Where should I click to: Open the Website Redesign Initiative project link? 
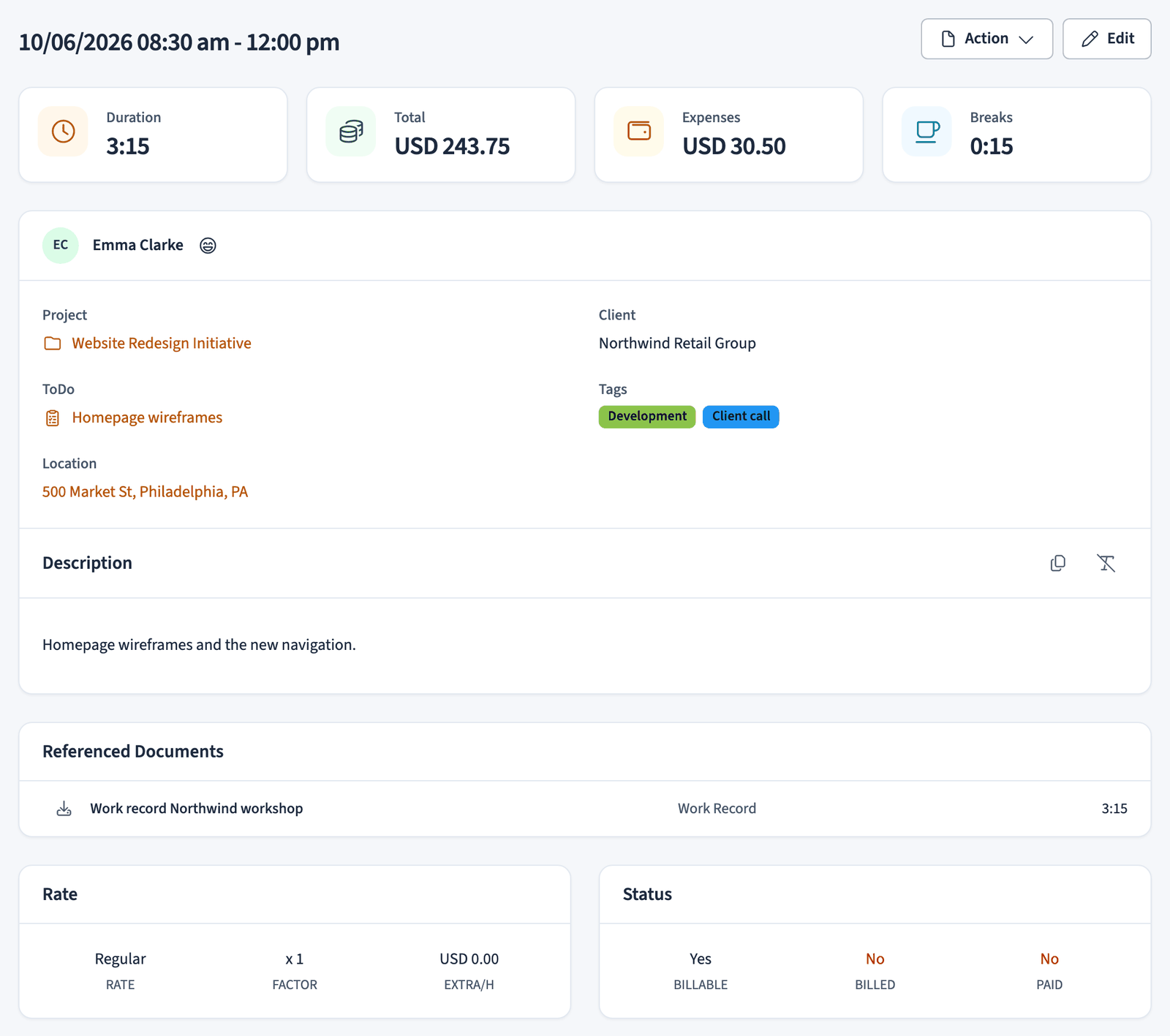click(x=162, y=343)
